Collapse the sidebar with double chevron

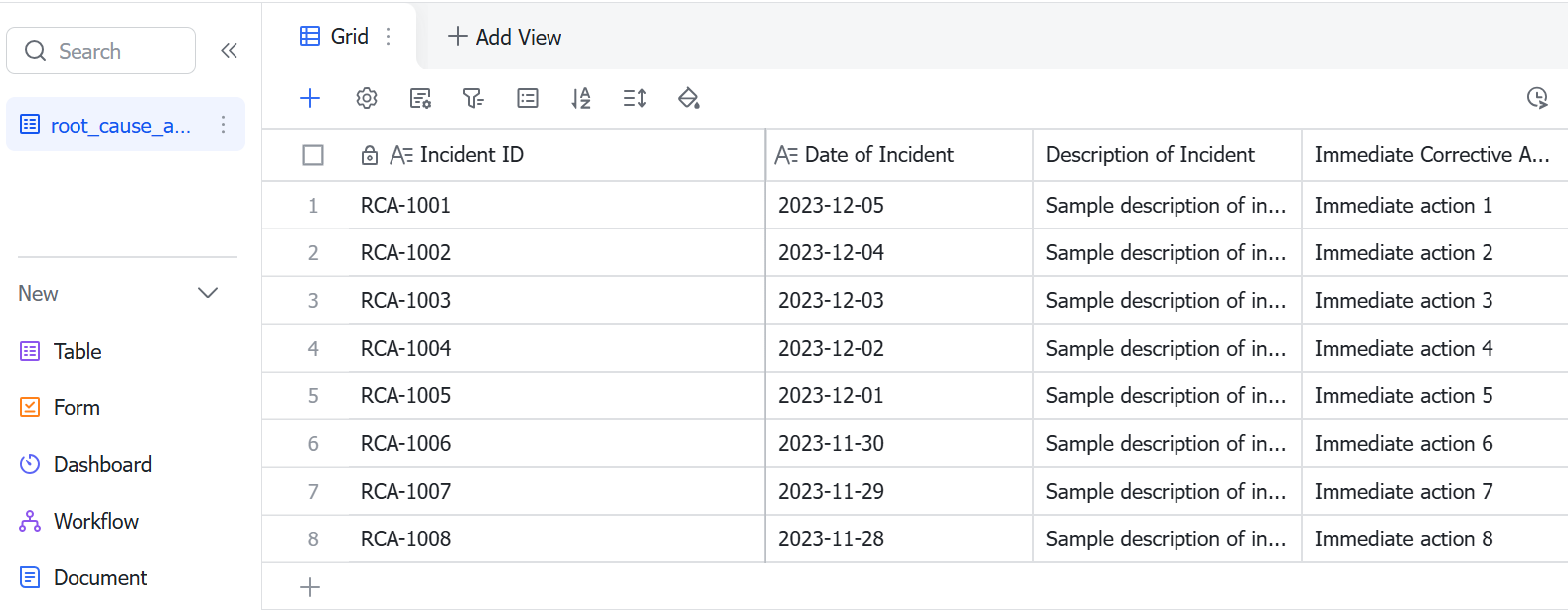pos(229,50)
